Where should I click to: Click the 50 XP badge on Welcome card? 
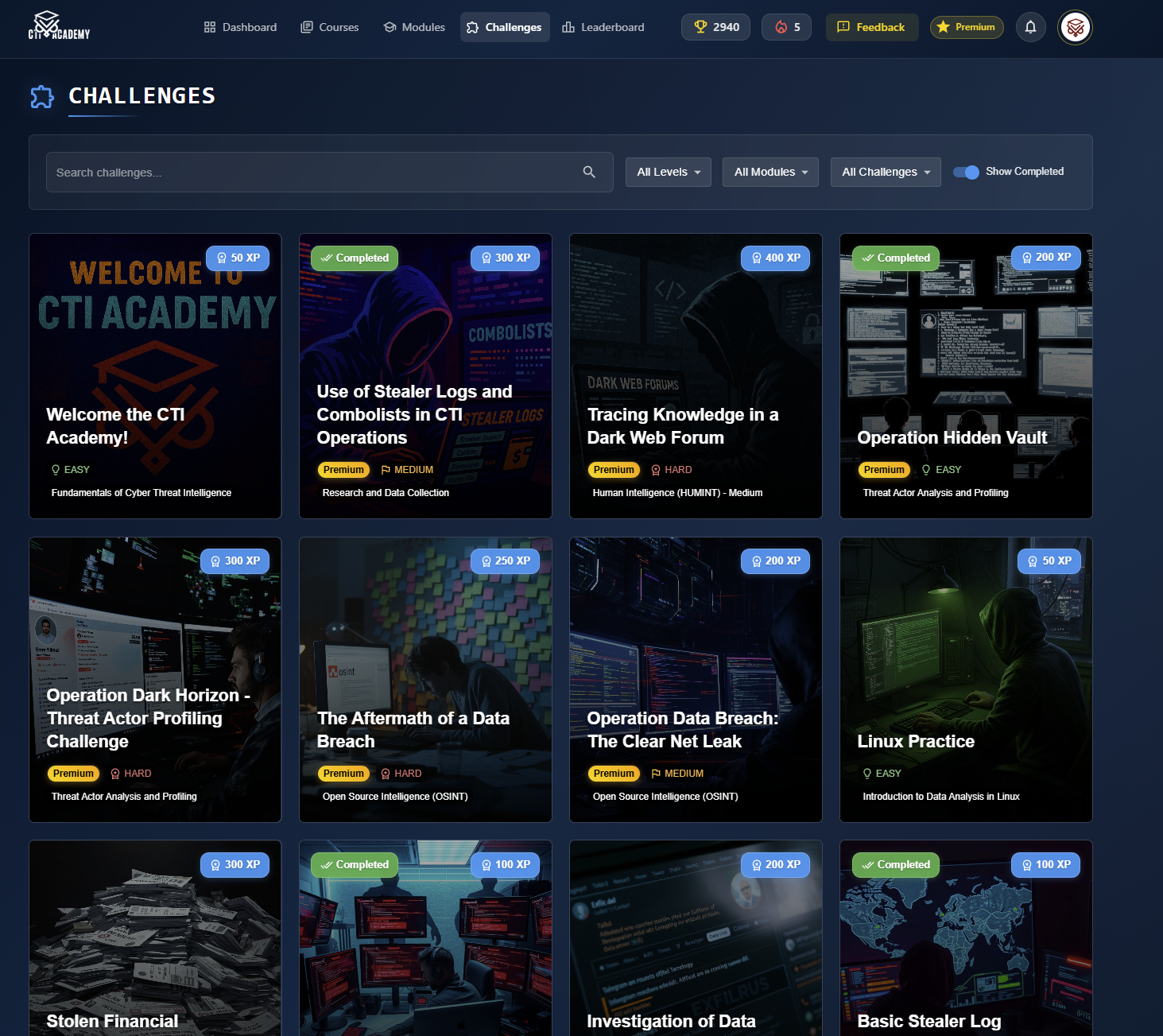[238, 258]
